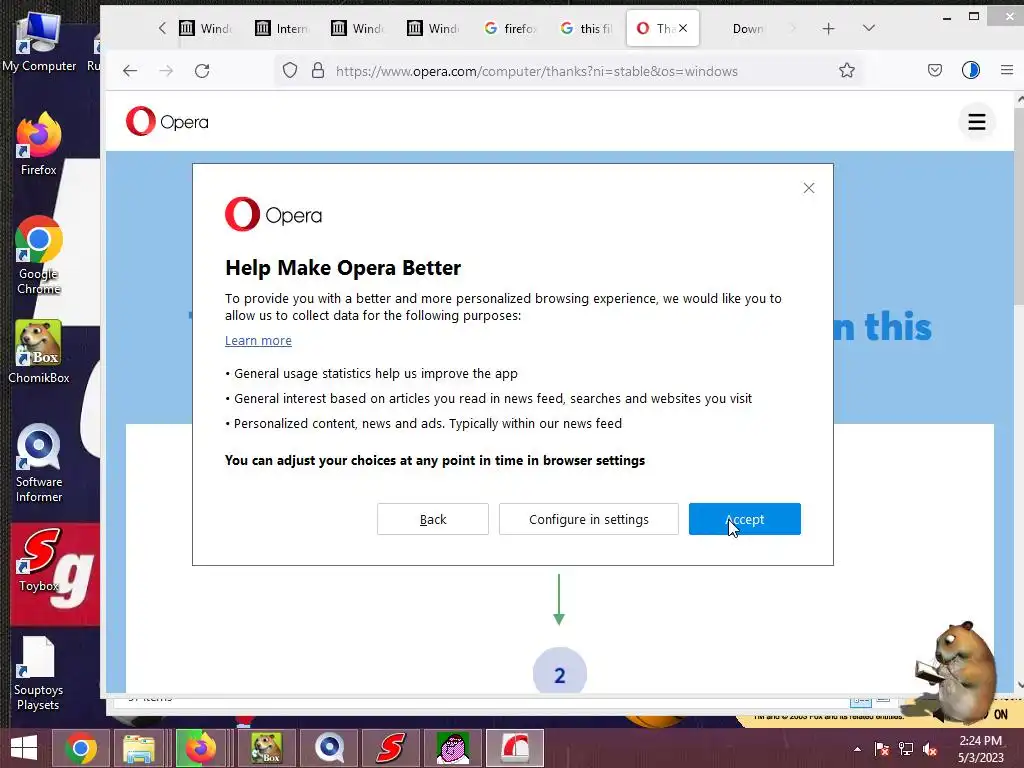This screenshot has height=768, width=1024.
Task: Open a new tab with plus
Action: (x=828, y=29)
